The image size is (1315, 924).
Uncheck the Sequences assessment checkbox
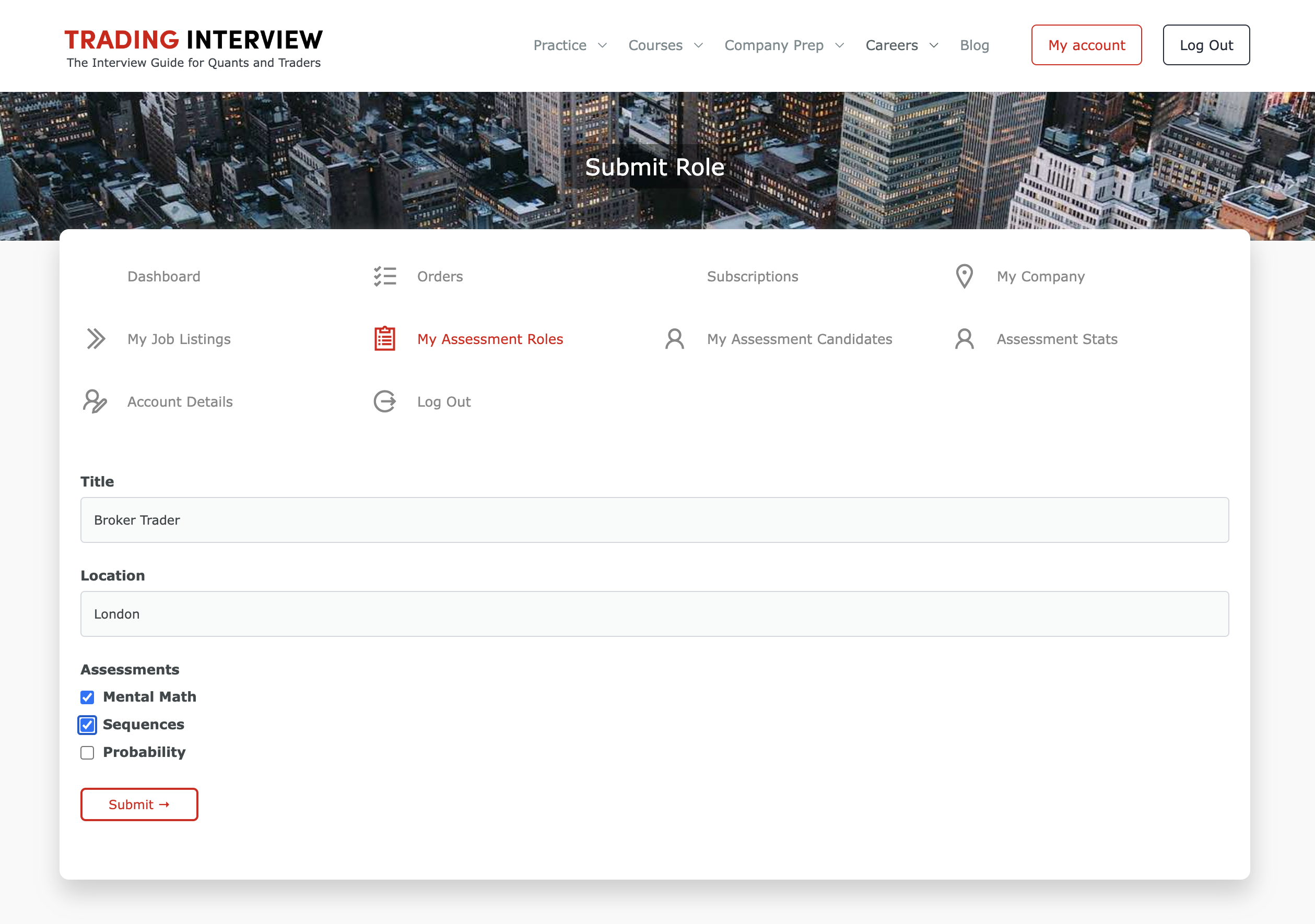click(87, 725)
